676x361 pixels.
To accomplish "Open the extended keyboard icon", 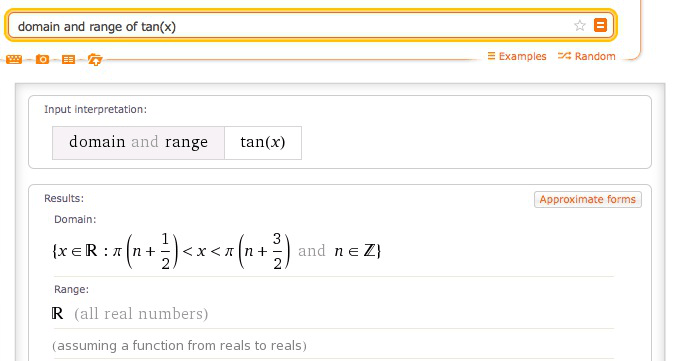I will click(x=14, y=59).
